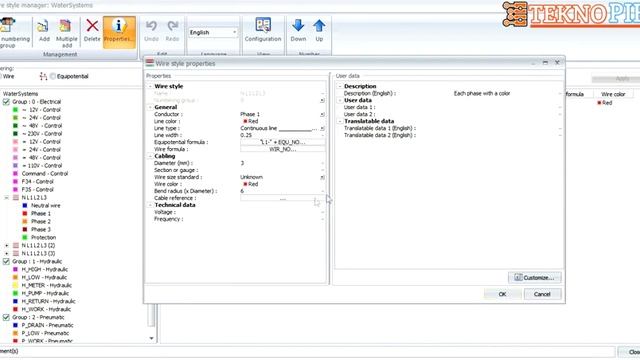Toggle Group 0 - Electrical checkbox
640x360 pixels.
coord(6,102)
